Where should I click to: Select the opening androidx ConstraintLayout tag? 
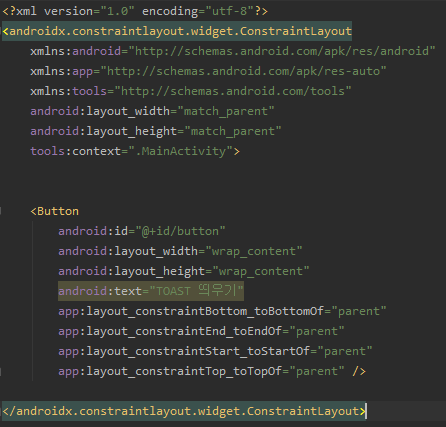(177, 31)
